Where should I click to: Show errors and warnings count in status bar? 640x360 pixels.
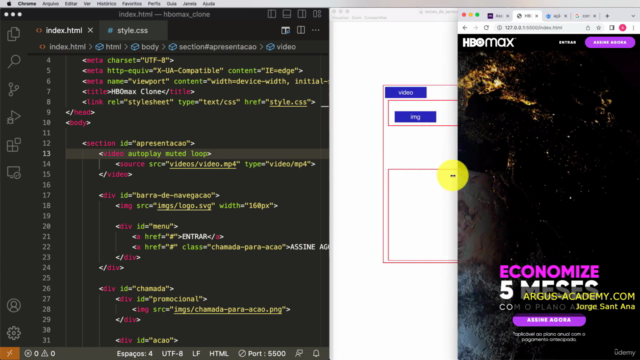click(40, 353)
